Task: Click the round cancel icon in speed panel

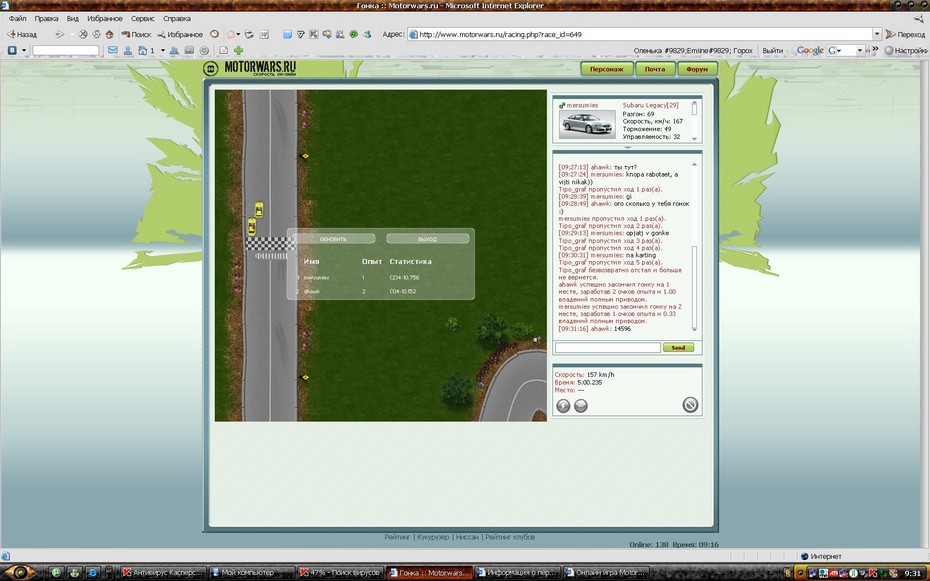Action: point(690,404)
